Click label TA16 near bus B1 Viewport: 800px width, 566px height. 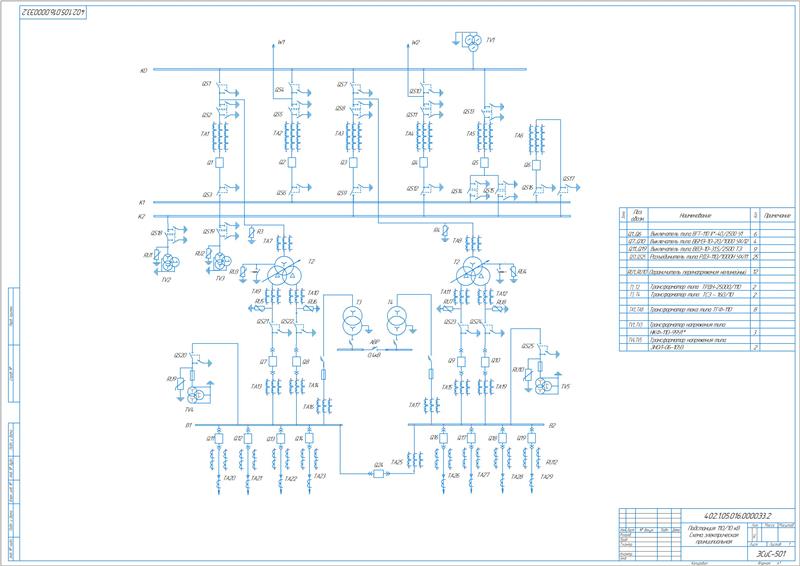pos(308,407)
